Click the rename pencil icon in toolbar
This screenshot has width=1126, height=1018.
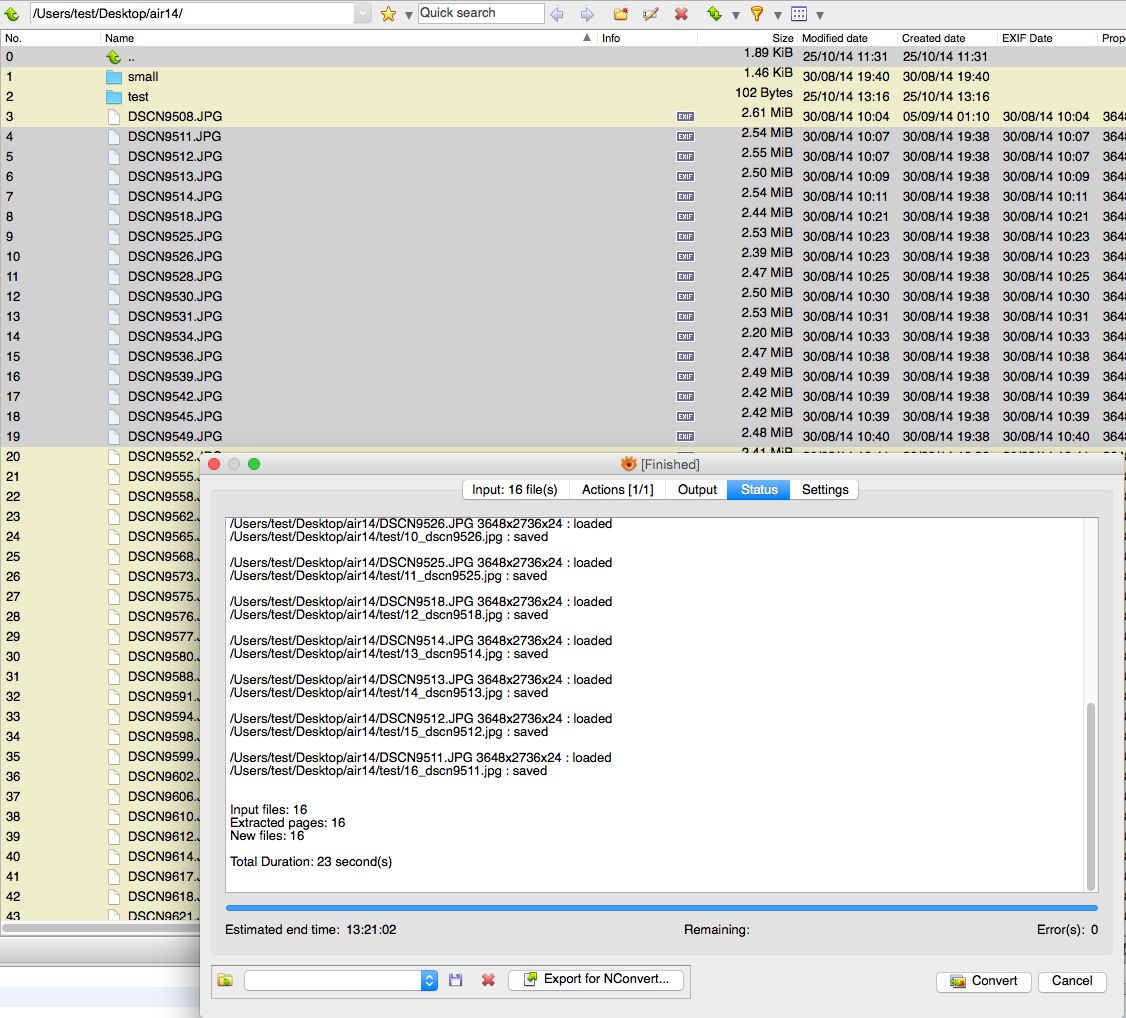[x=651, y=14]
